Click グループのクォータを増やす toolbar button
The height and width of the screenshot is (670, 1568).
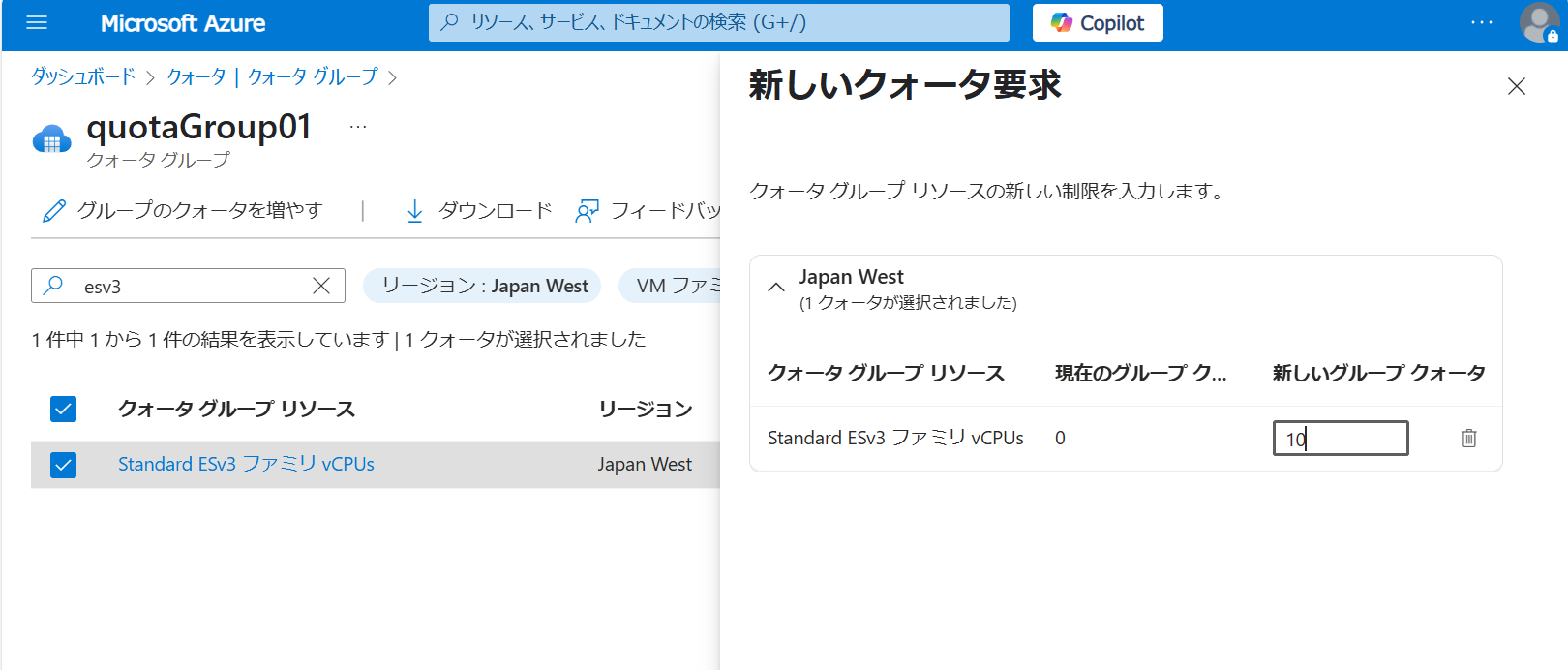coord(182,210)
